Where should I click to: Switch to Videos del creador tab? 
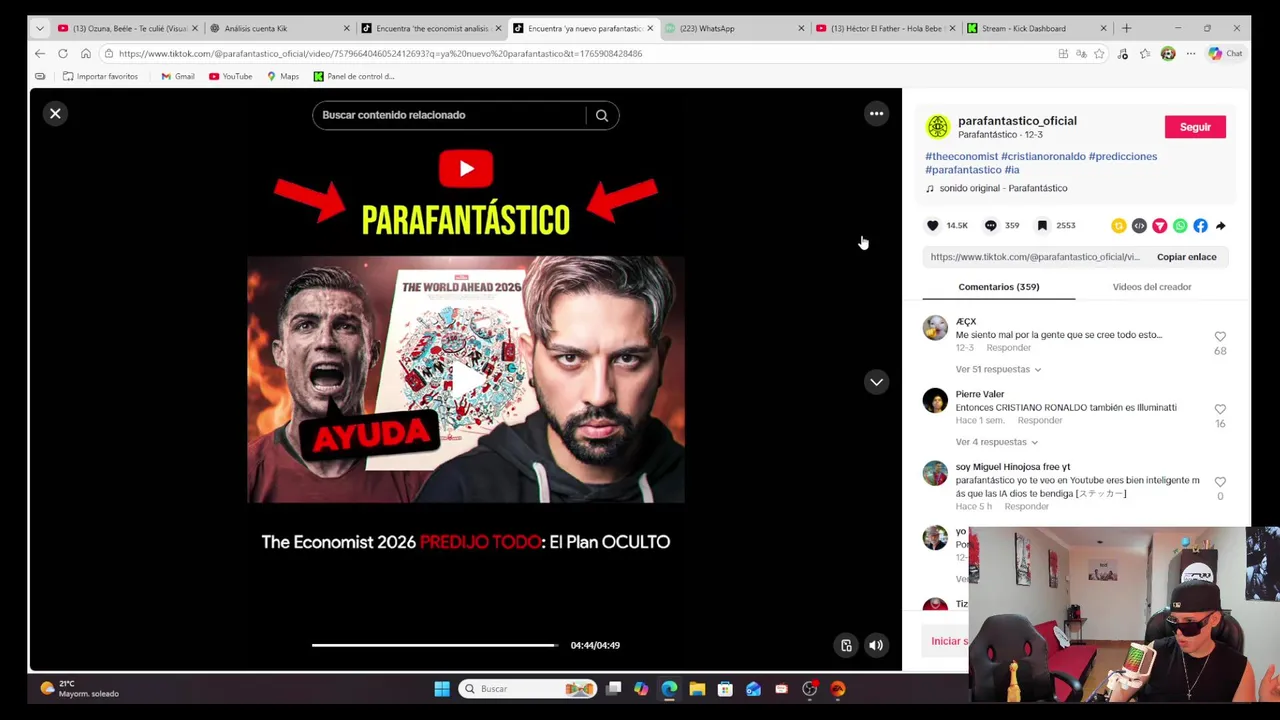tap(1152, 287)
